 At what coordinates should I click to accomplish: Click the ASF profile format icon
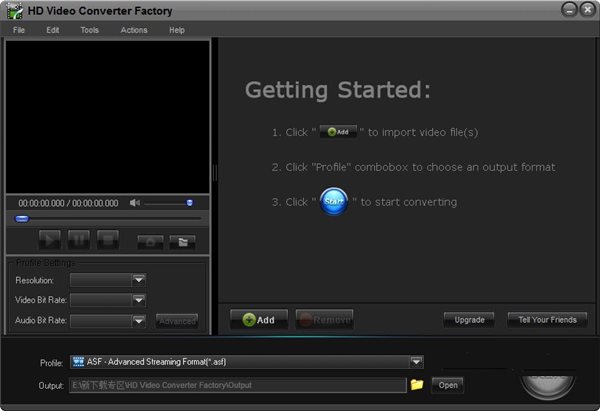[78, 362]
